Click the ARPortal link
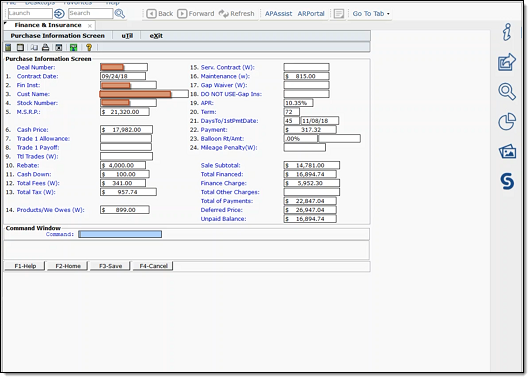The width and height of the screenshot is (531, 380). tap(311, 14)
